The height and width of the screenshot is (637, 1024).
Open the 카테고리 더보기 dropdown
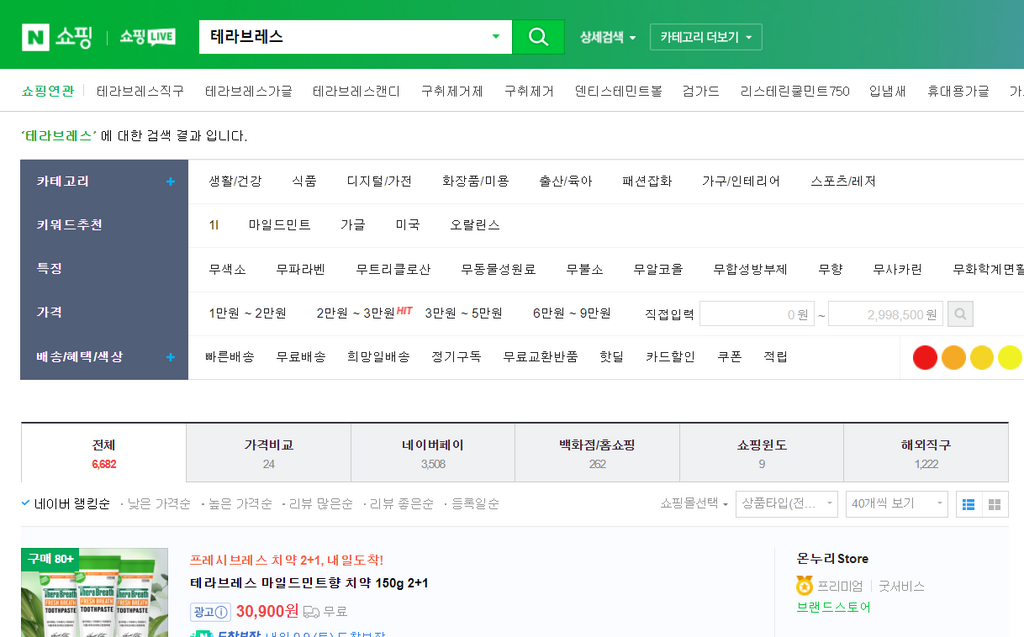706,37
